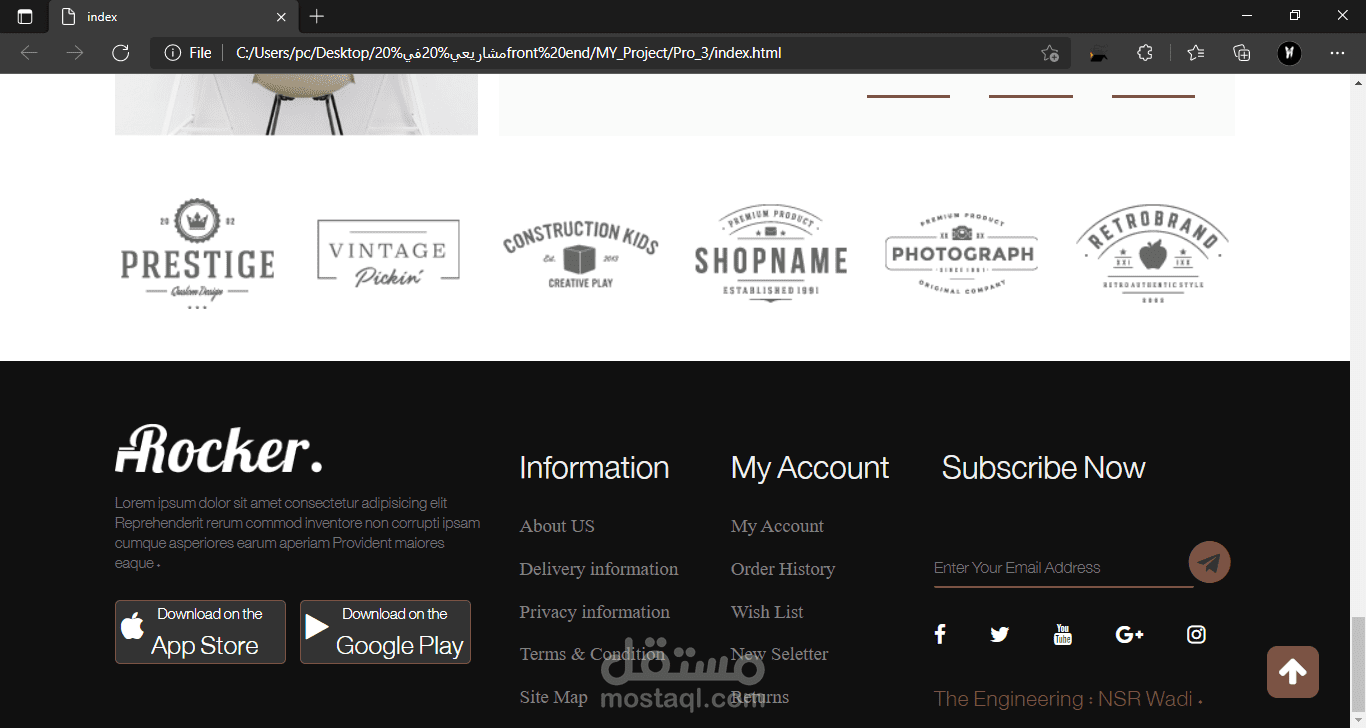Open the Terms & Condition link
Screen dimensions: 1366x728
[x=592, y=654]
